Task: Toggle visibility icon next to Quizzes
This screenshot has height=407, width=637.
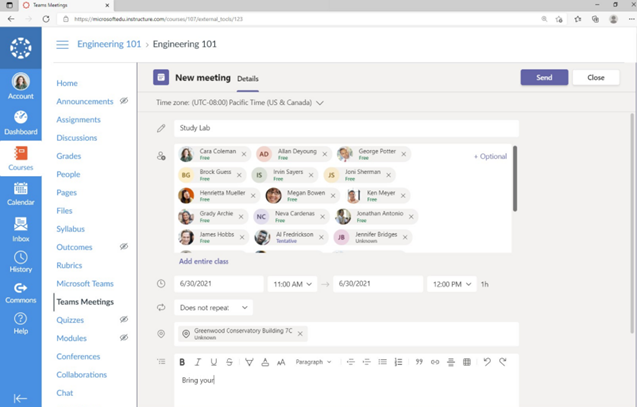Action: tap(124, 320)
